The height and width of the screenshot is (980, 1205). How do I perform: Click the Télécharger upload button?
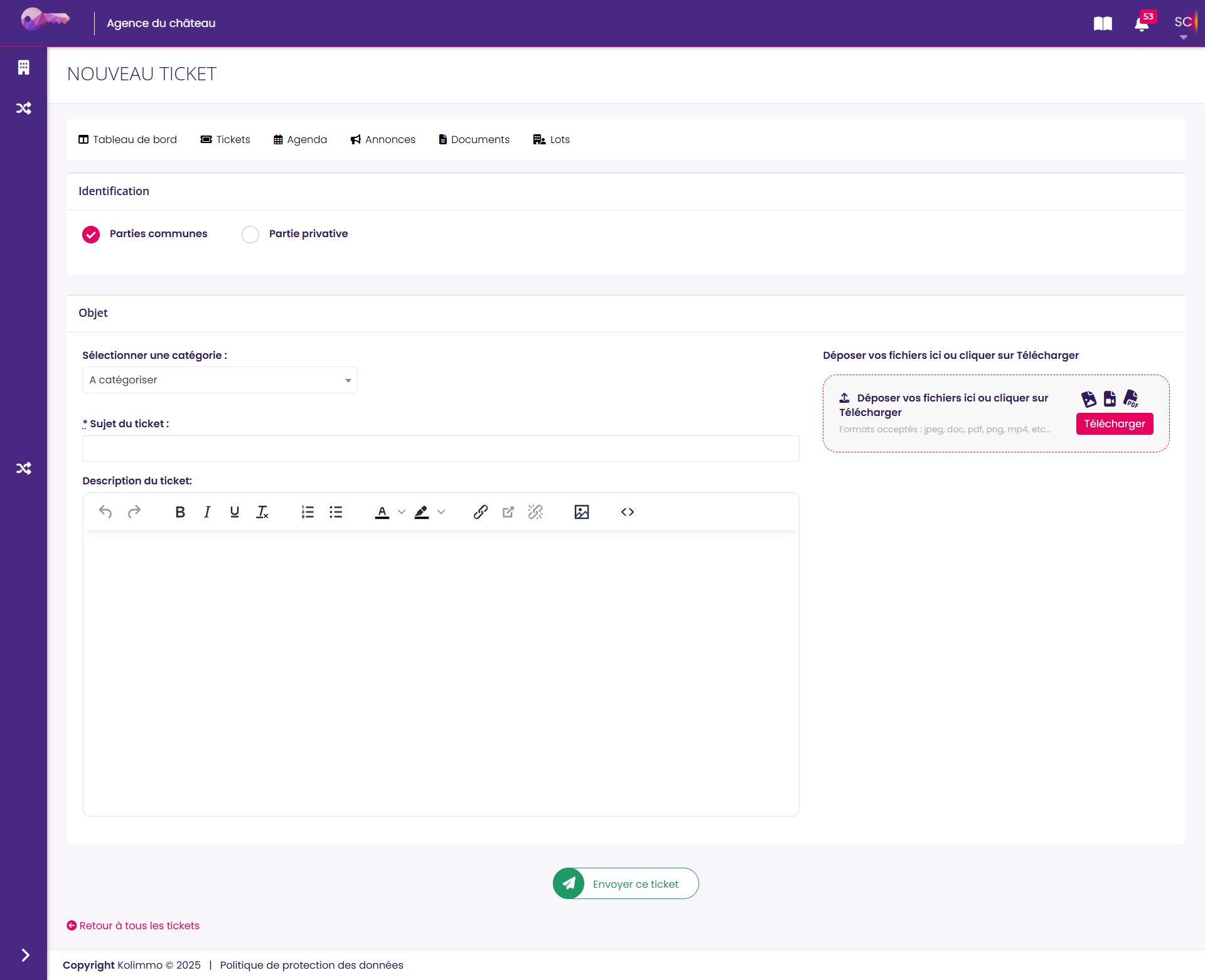click(x=1115, y=423)
